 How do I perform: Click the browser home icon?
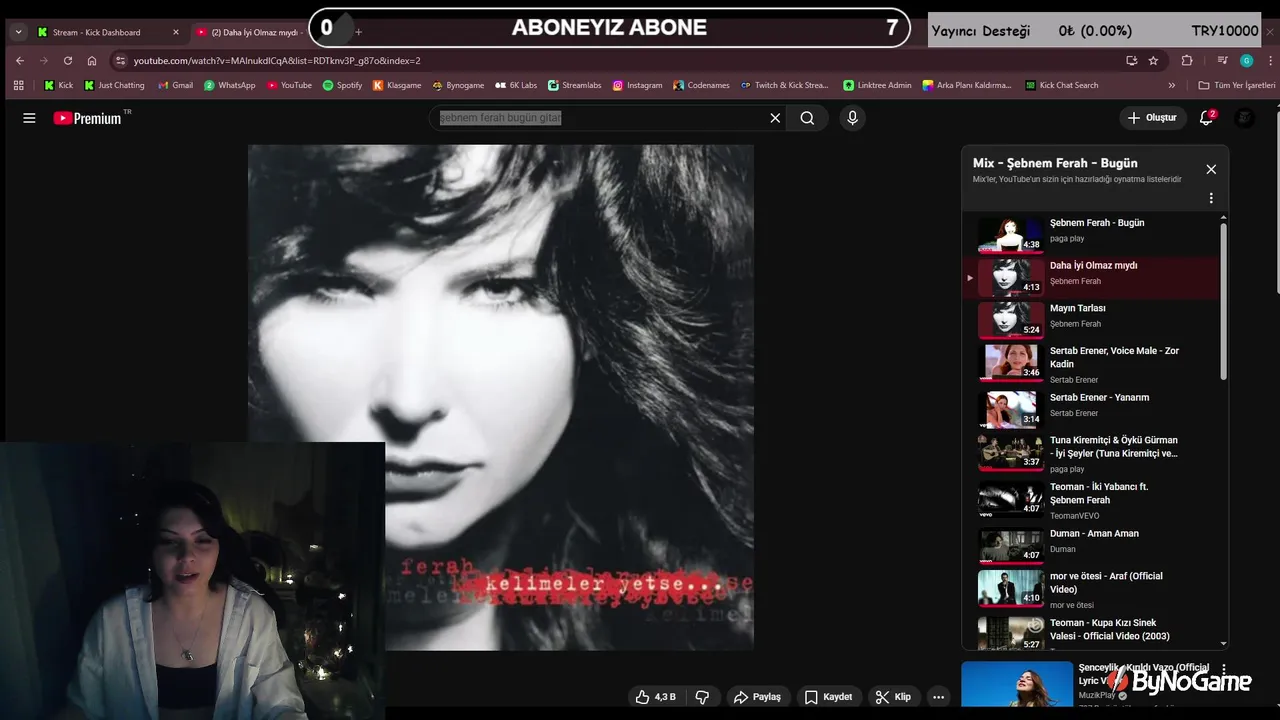pos(92,60)
